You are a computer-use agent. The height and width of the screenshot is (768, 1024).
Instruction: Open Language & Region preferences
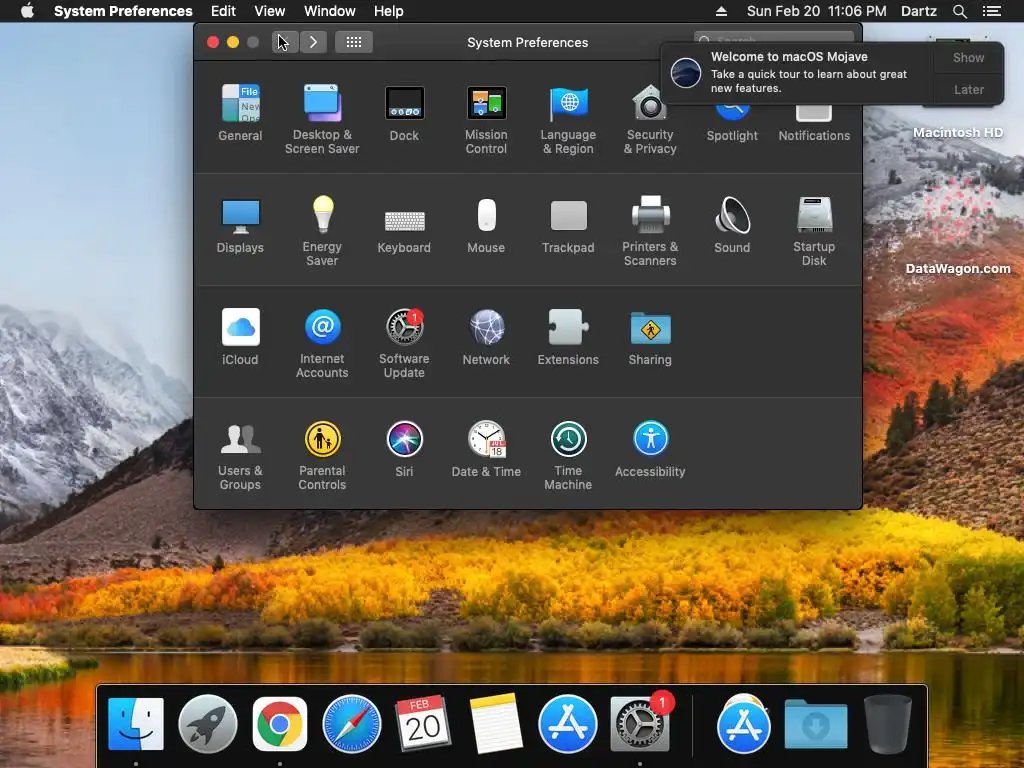pos(568,118)
